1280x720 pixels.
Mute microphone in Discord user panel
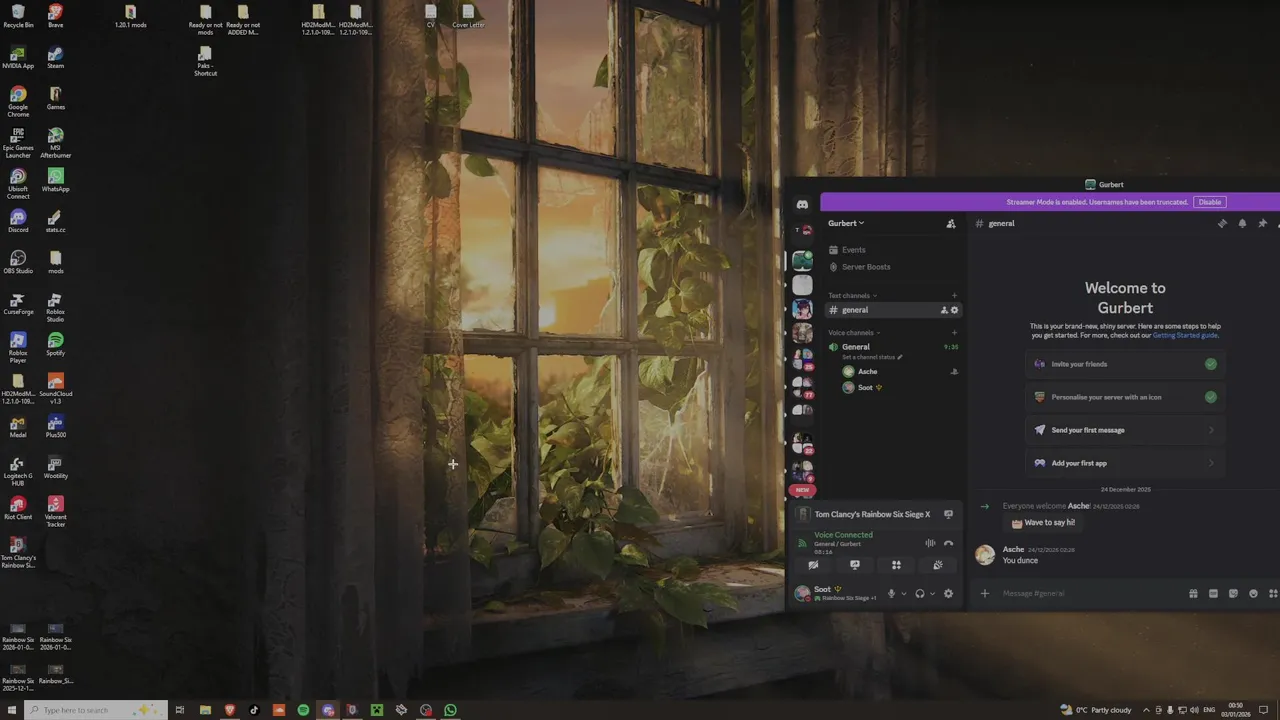click(891, 593)
